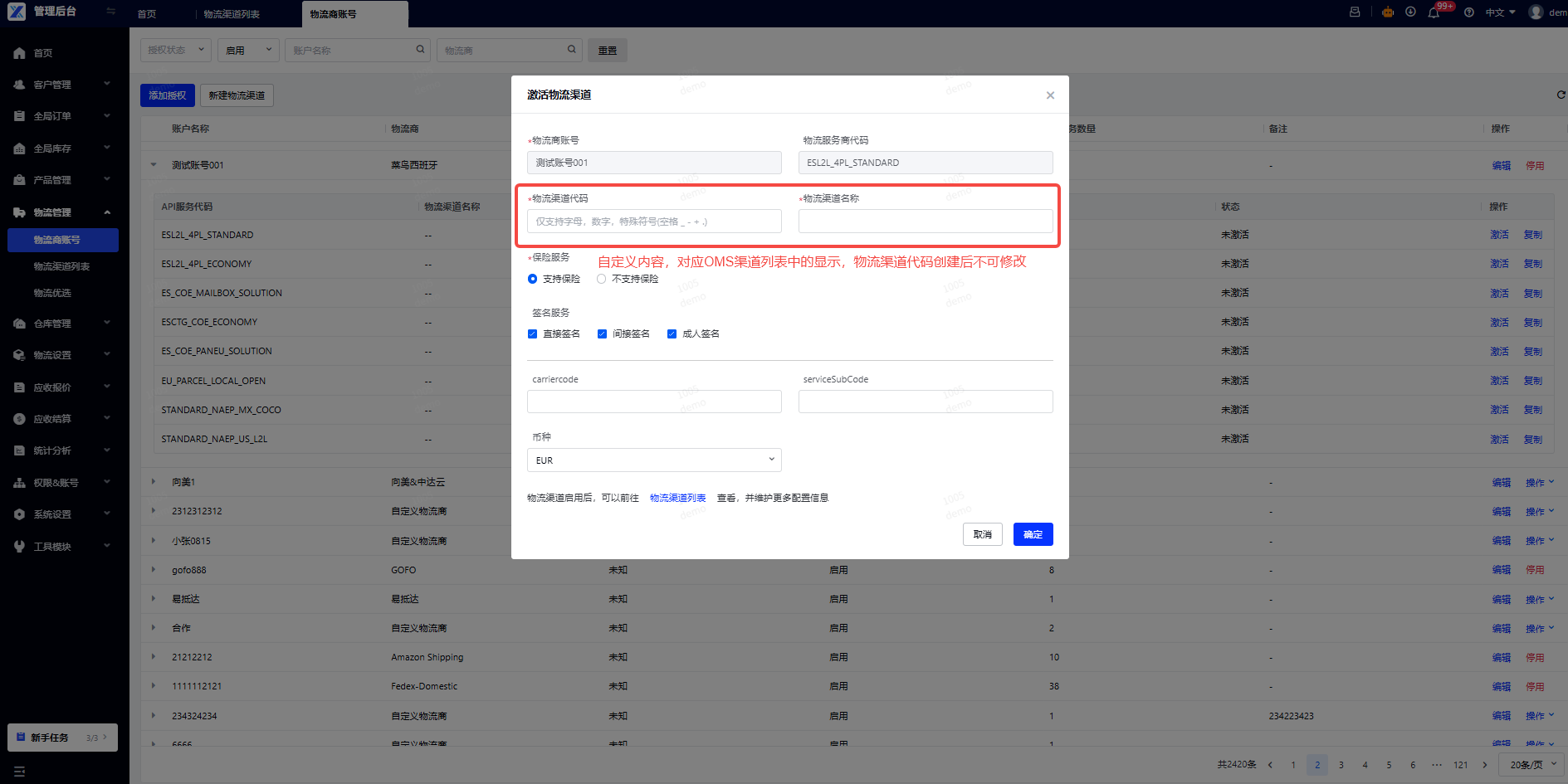Click the carriercode input field
The image size is (1568, 784).
click(654, 402)
